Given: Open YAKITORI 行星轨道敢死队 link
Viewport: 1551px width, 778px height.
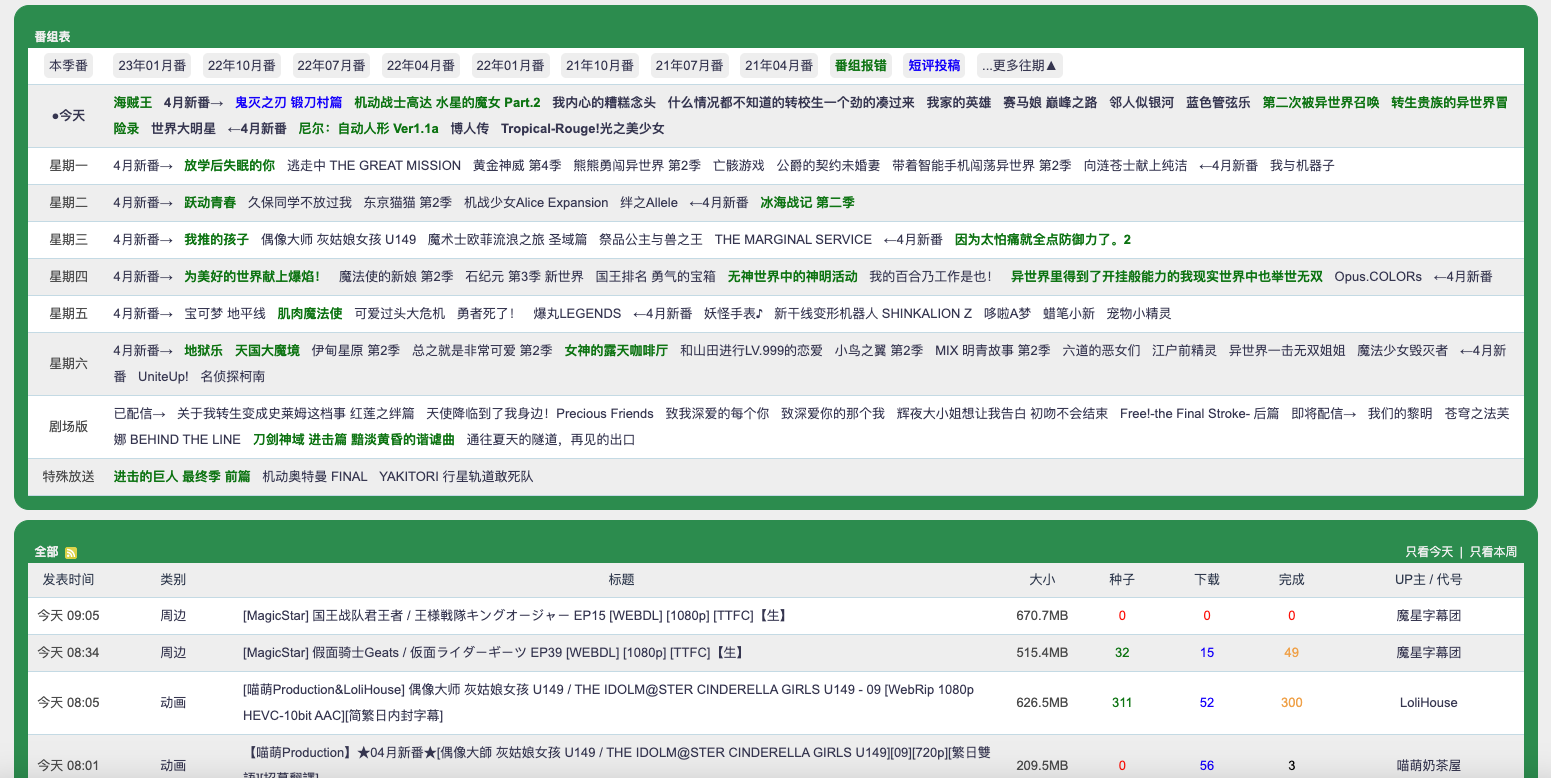Looking at the screenshot, I should [456, 477].
